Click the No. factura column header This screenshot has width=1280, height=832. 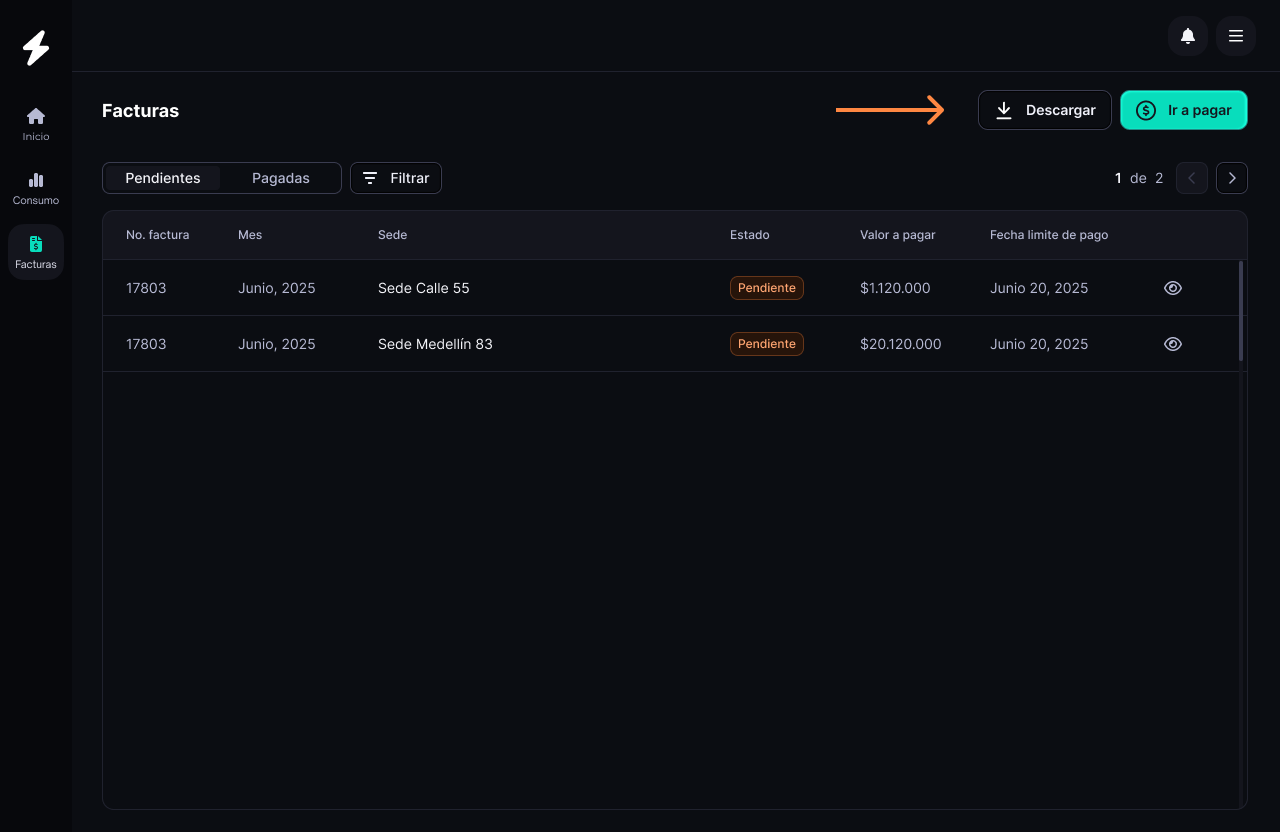pos(158,235)
